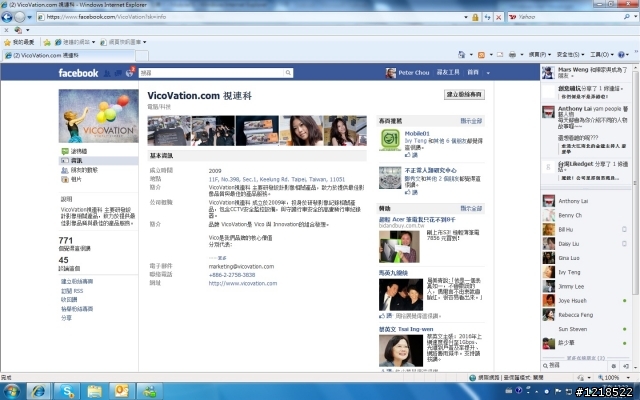Click the hide chat sidebar icon
Screen dimensions: 640x400
(x=626, y=366)
